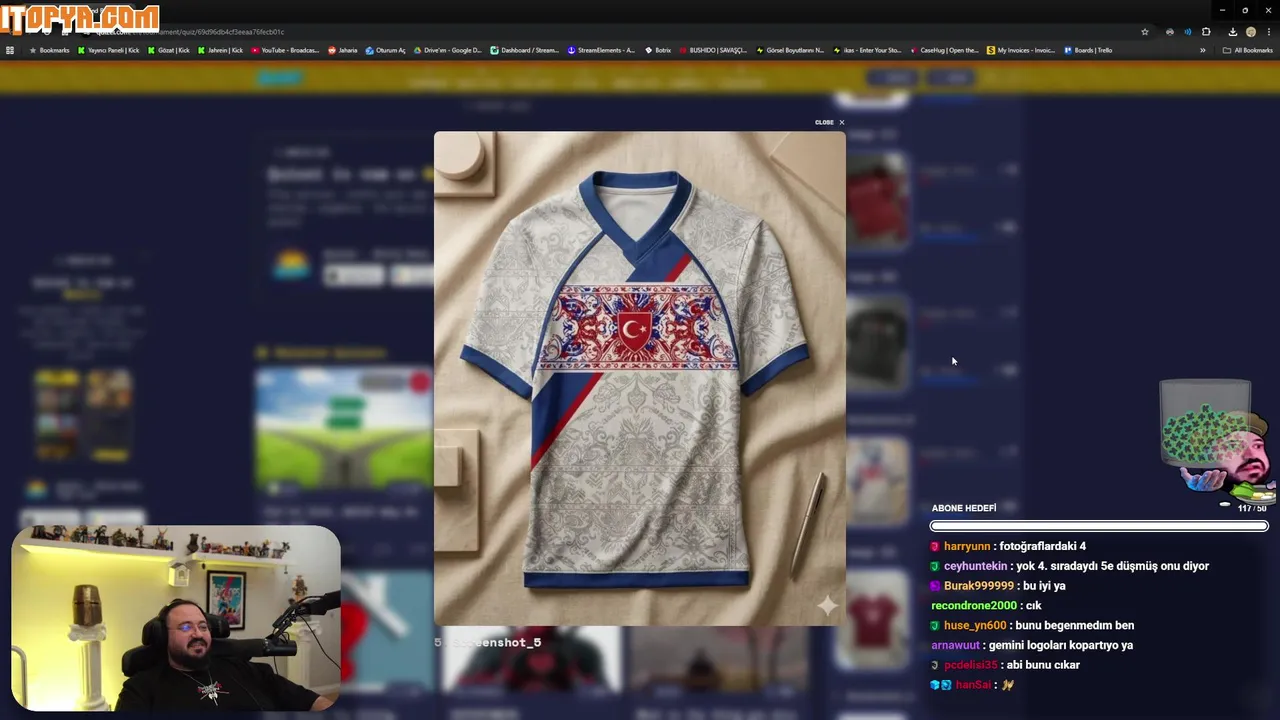
Task: Open the Chrome three-dot menu
Action: [1269, 32]
